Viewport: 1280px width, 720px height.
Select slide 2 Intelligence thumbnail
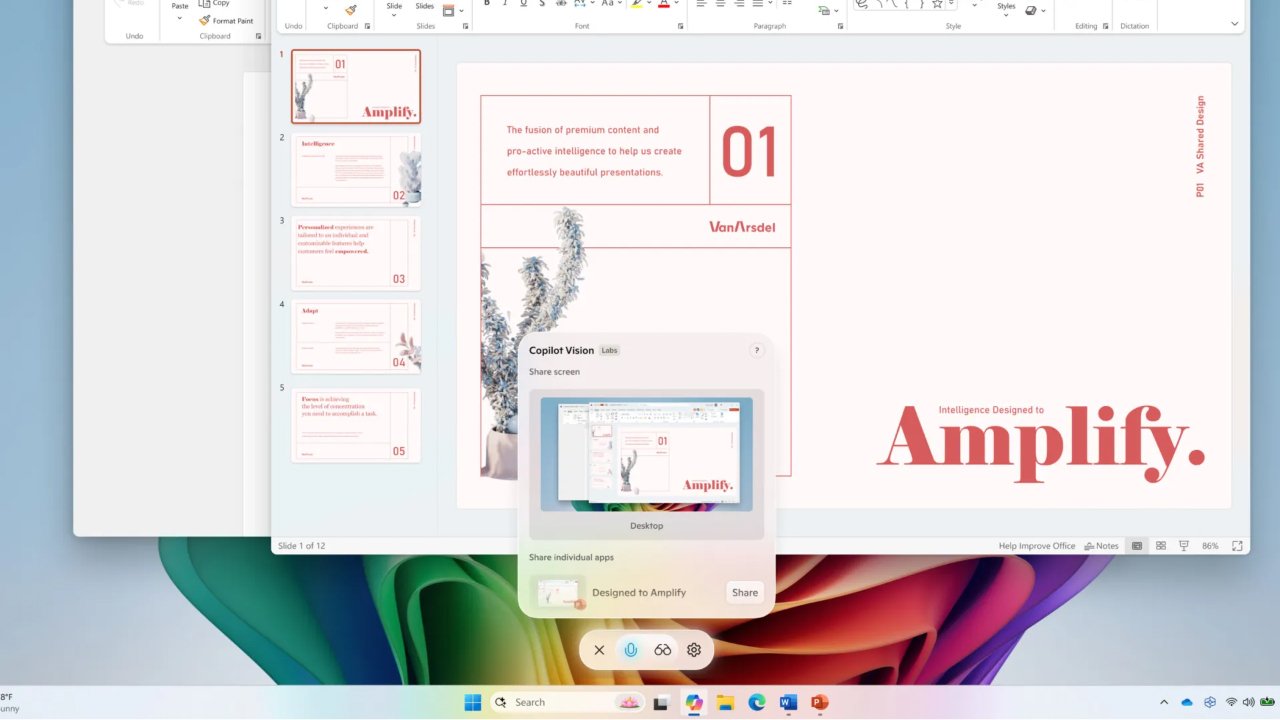click(x=355, y=170)
